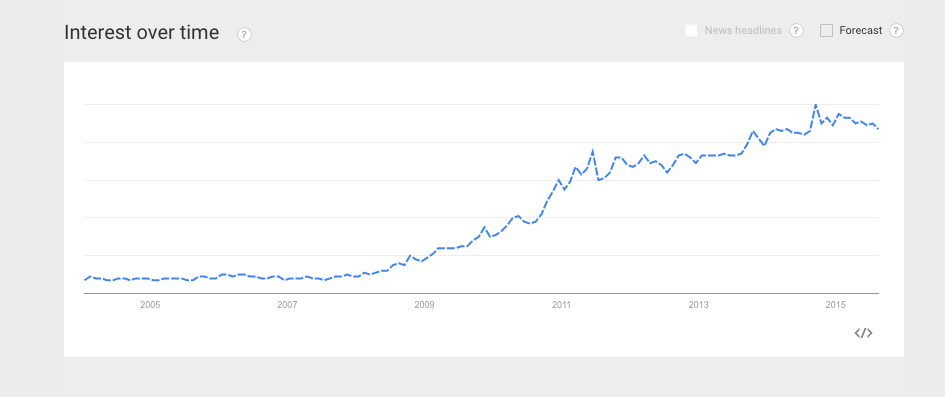This screenshot has width=945, height=397.
Task: Open help icon next to Forecast
Action: pyautogui.click(x=896, y=30)
